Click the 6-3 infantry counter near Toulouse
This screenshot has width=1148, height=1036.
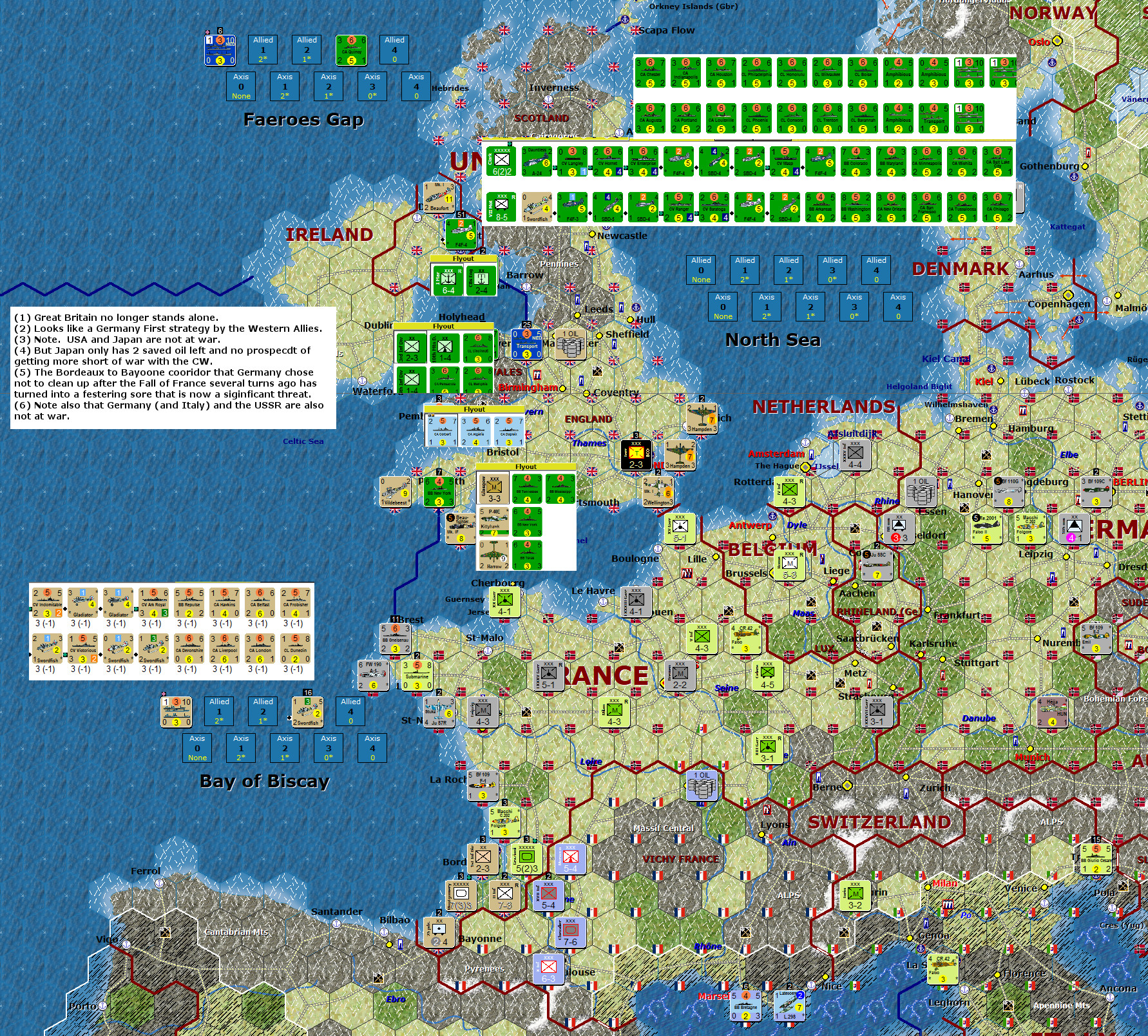pos(548,970)
